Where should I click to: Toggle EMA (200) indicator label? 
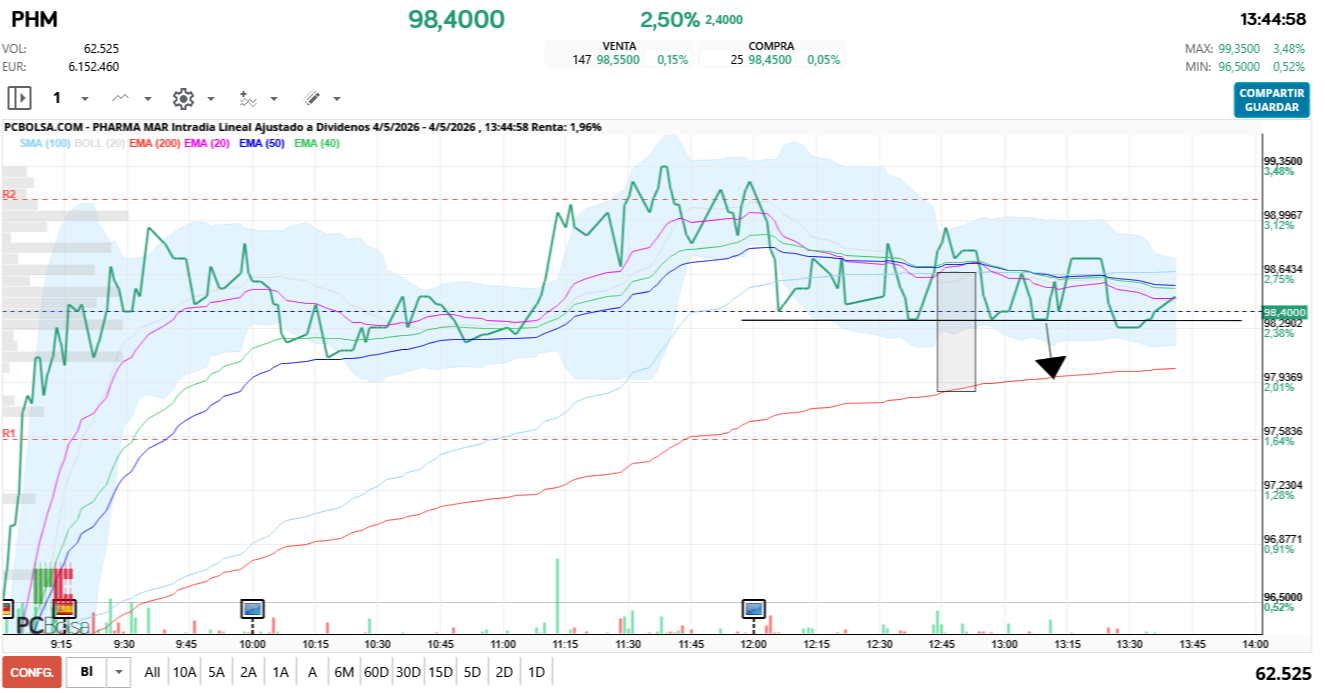155,144
